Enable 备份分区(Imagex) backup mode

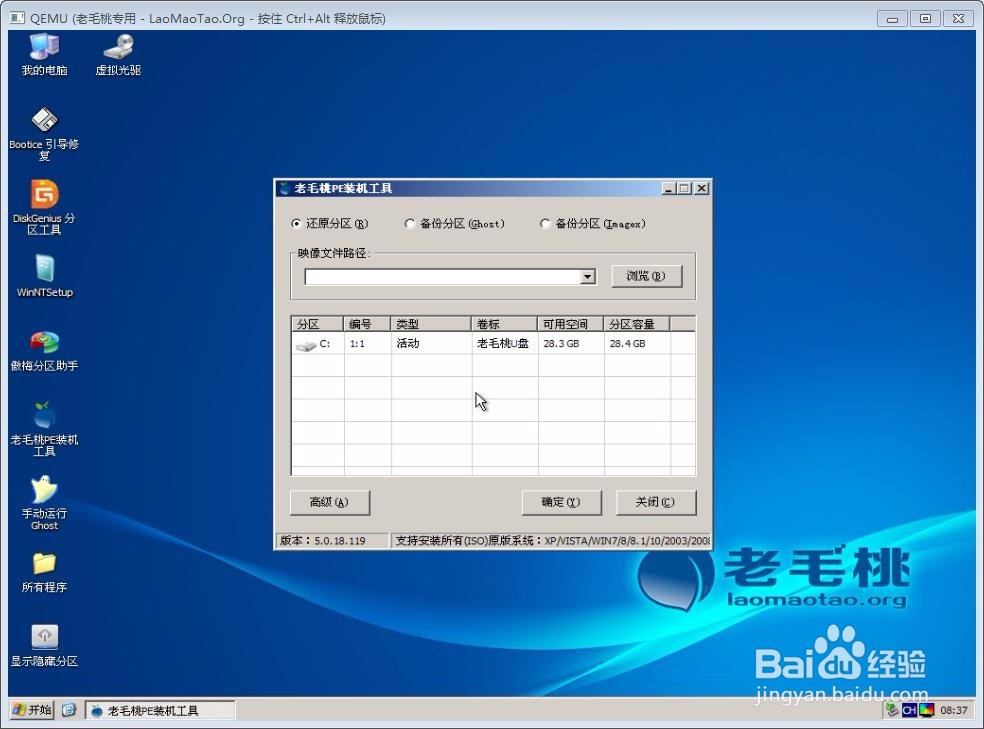pyautogui.click(x=545, y=223)
